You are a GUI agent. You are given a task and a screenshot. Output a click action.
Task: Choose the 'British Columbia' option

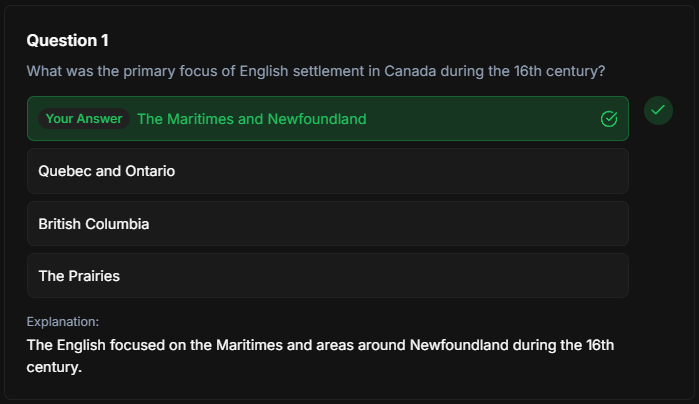click(328, 223)
